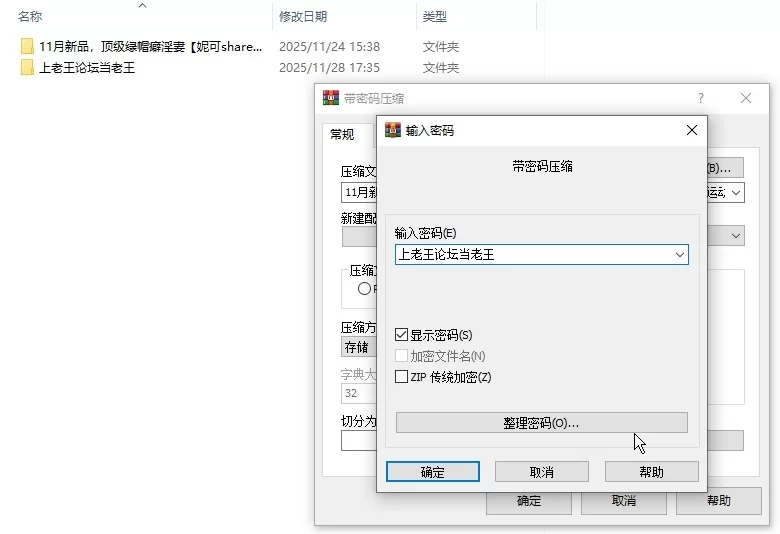780x534 pixels.
Task: Sort by 类型 column header
Action: click(435, 16)
